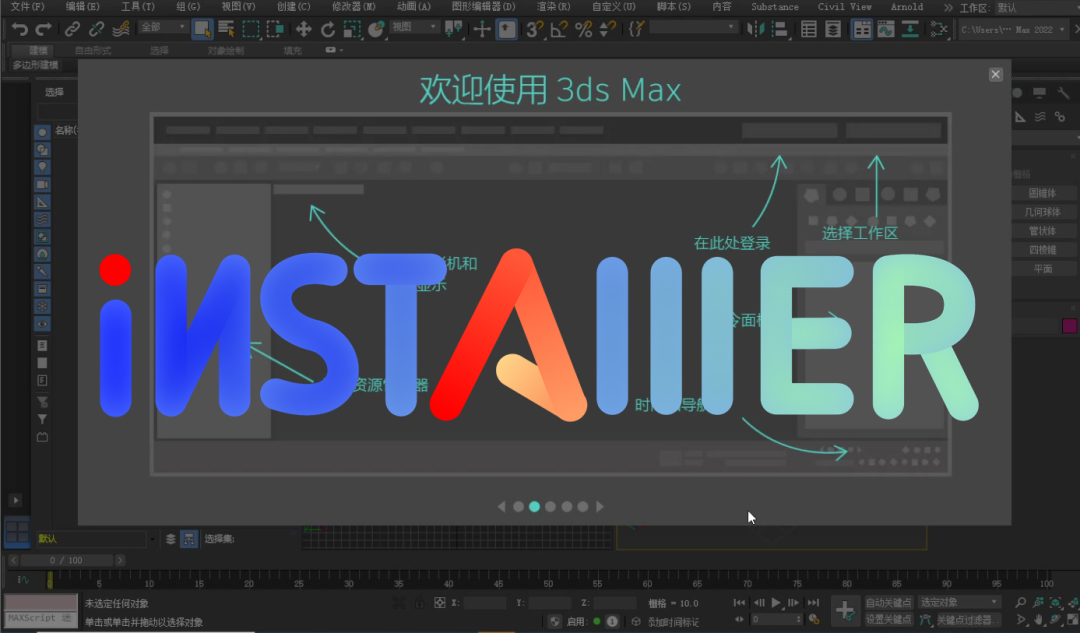Image resolution: width=1080 pixels, height=633 pixels.
Task: Open the Rendering menu
Action: [554, 7]
